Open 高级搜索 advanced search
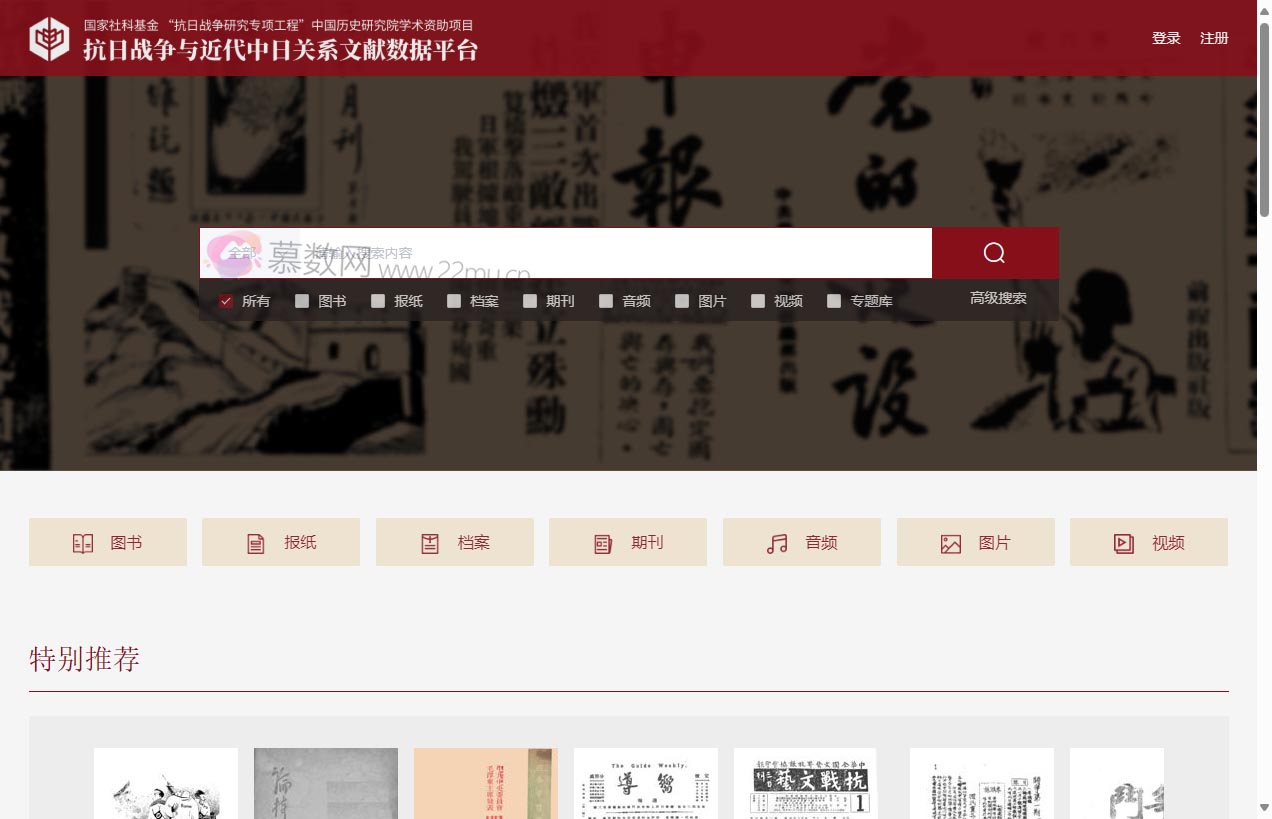This screenshot has width=1272, height=819. pyautogui.click(x=999, y=297)
